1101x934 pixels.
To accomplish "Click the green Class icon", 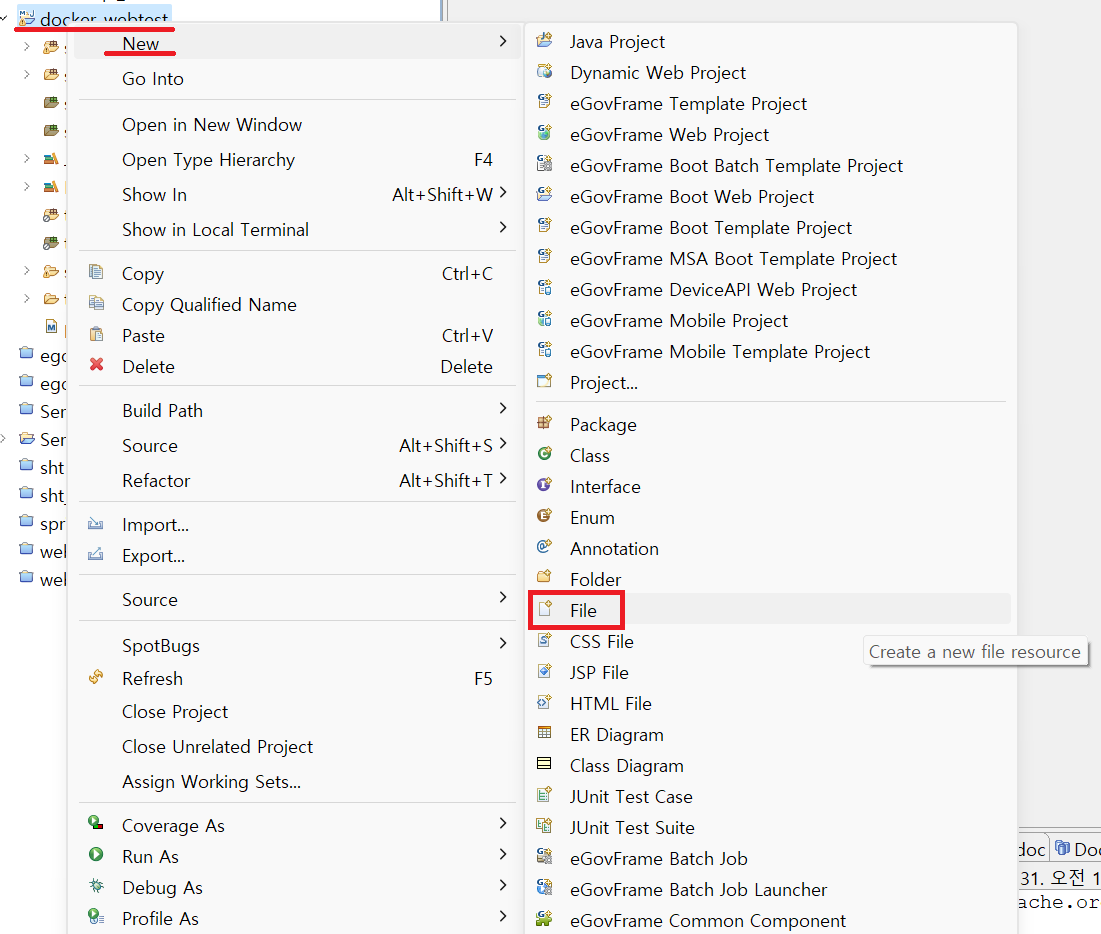I will 544,455.
